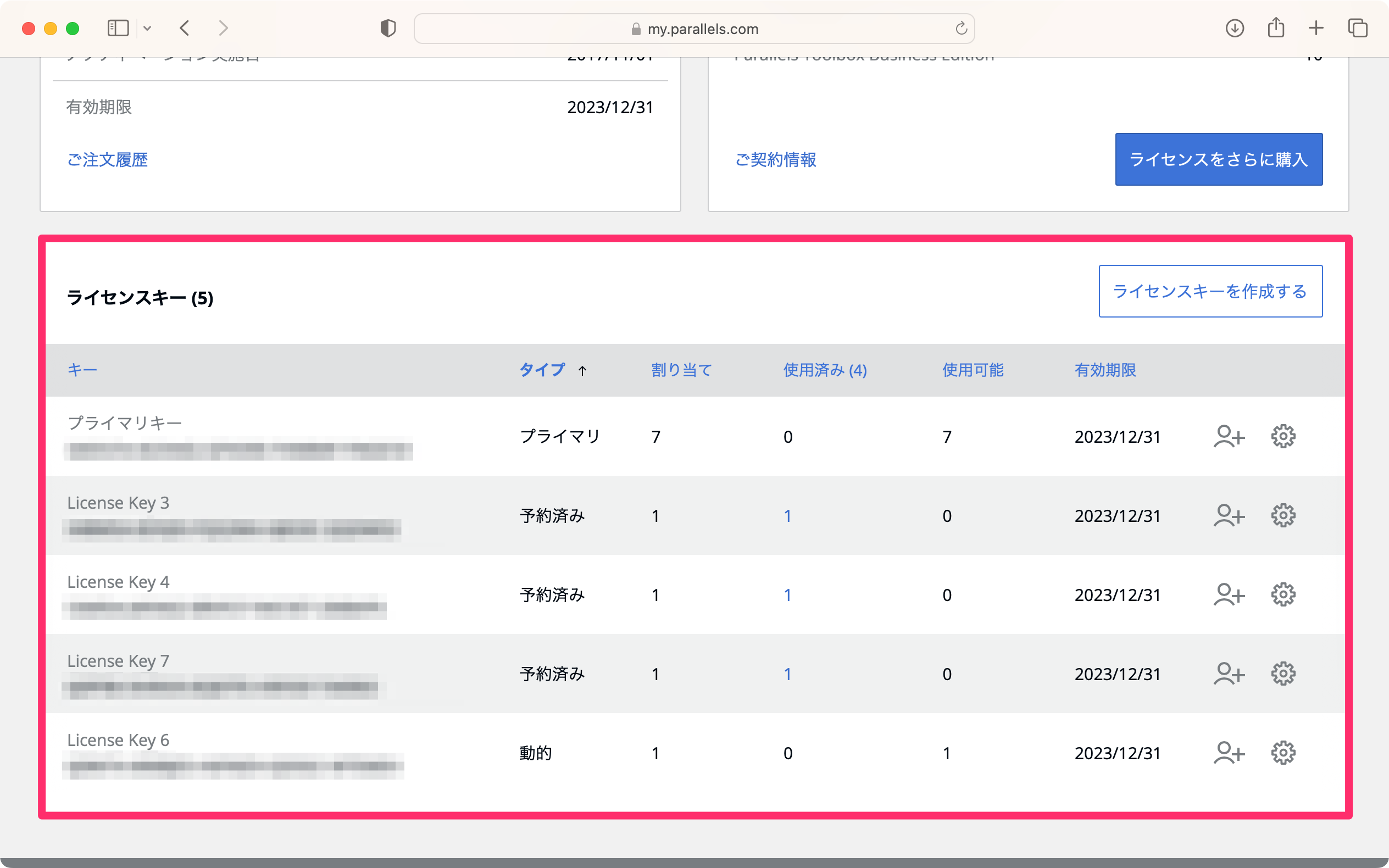Open a new tab with plus icon
This screenshot has width=1389, height=868.
1315,28
